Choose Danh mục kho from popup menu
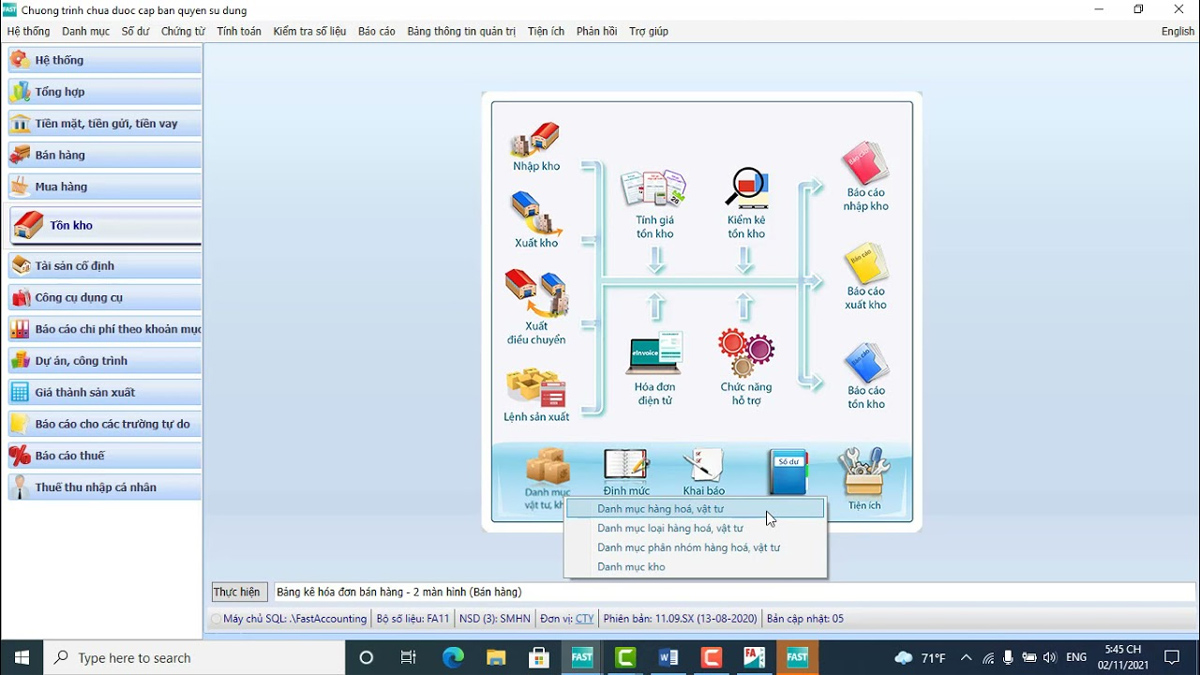 pyautogui.click(x=631, y=567)
